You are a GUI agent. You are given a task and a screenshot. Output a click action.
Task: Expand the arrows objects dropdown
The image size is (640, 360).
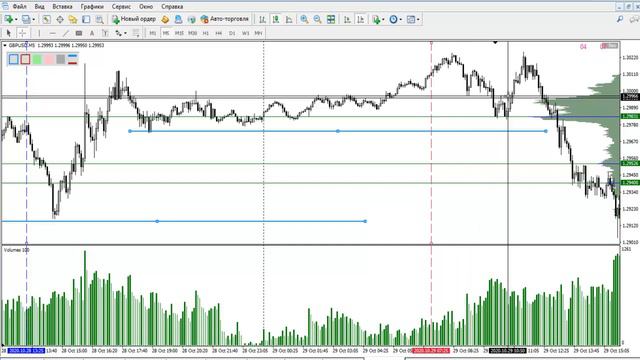pos(125,33)
